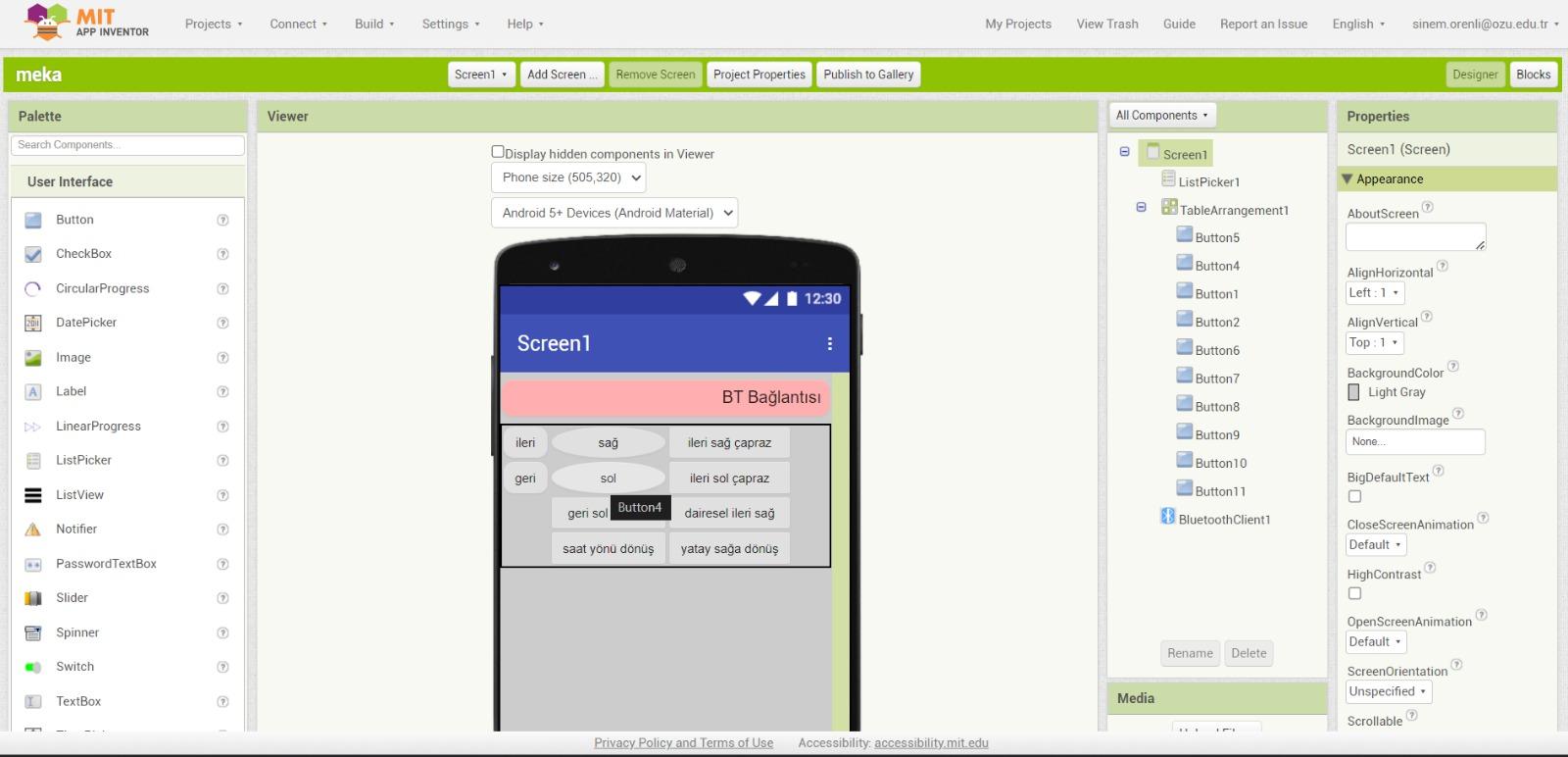This screenshot has width=1568, height=757.
Task: Collapse the TableArrangement1 tree node
Action: pyautogui.click(x=1141, y=208)
